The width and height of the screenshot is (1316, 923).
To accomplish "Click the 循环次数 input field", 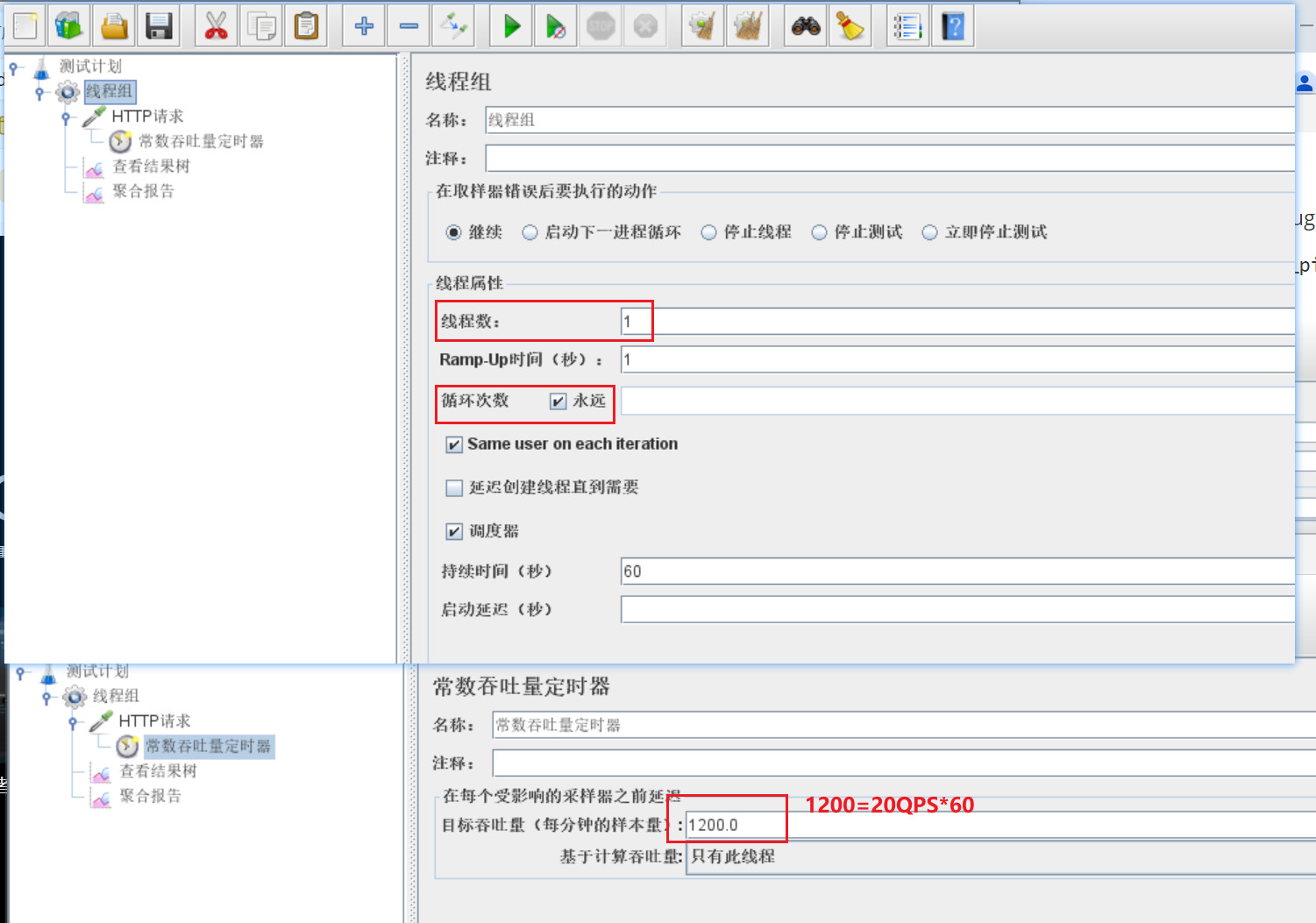I will pyautogui.click(x=957, y=401).
